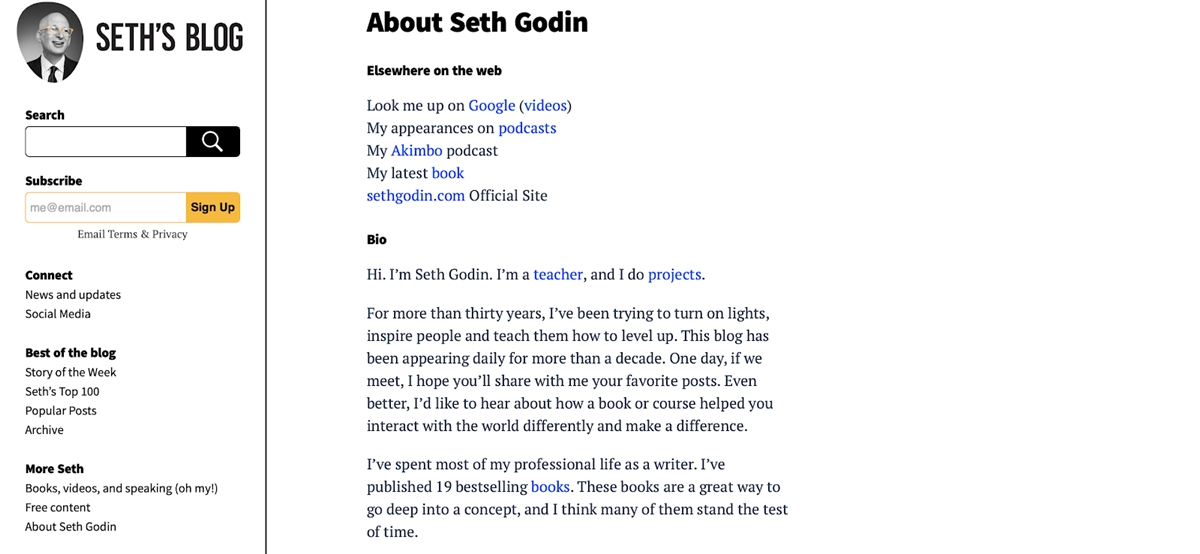Click the teacher link in bio
Screen dimensions: 1200x554
click(x=557, y=274)
